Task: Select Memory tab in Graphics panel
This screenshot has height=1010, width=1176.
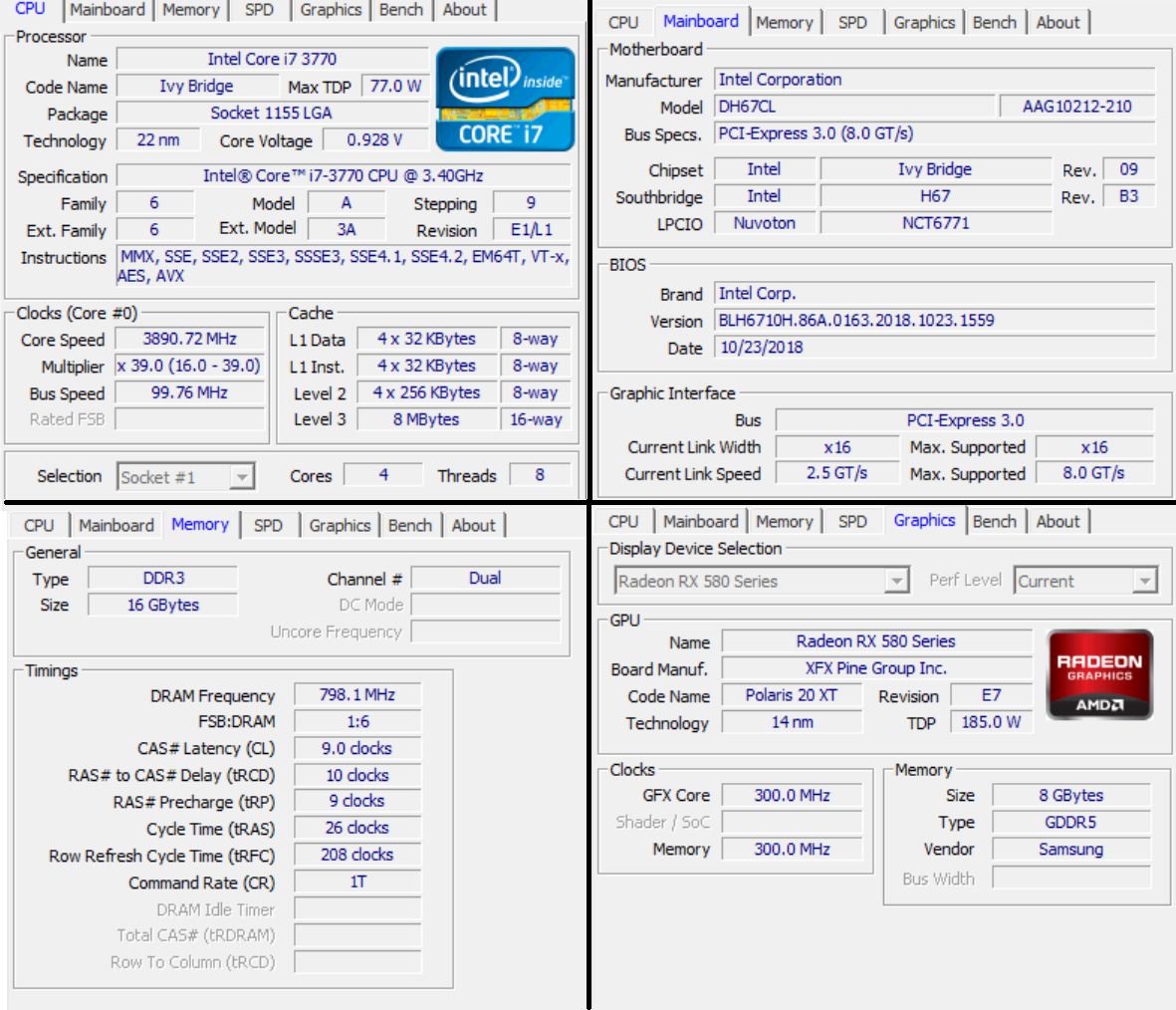Action: tap(785, 522)
